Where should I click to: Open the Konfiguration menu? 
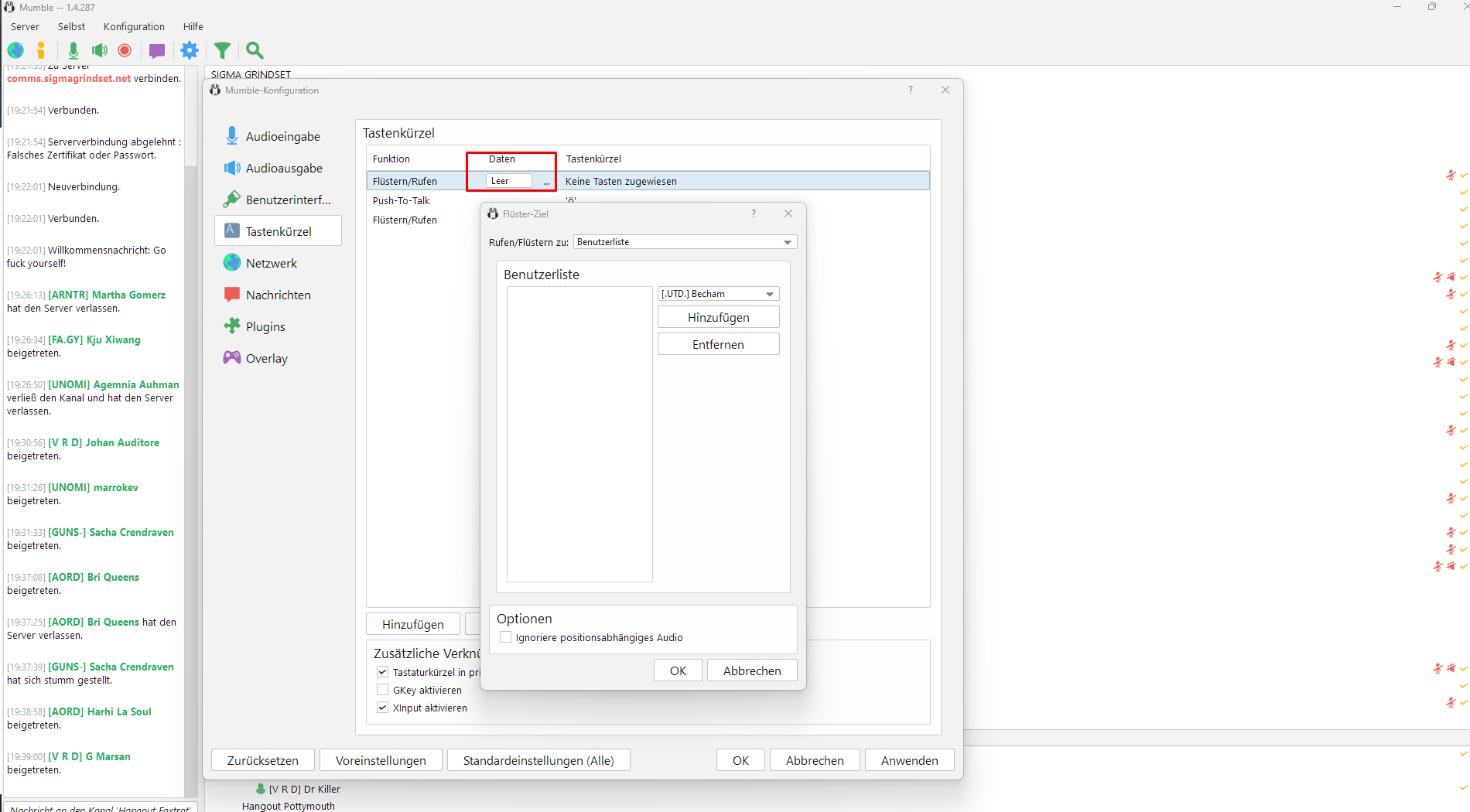tap(134, 26)
